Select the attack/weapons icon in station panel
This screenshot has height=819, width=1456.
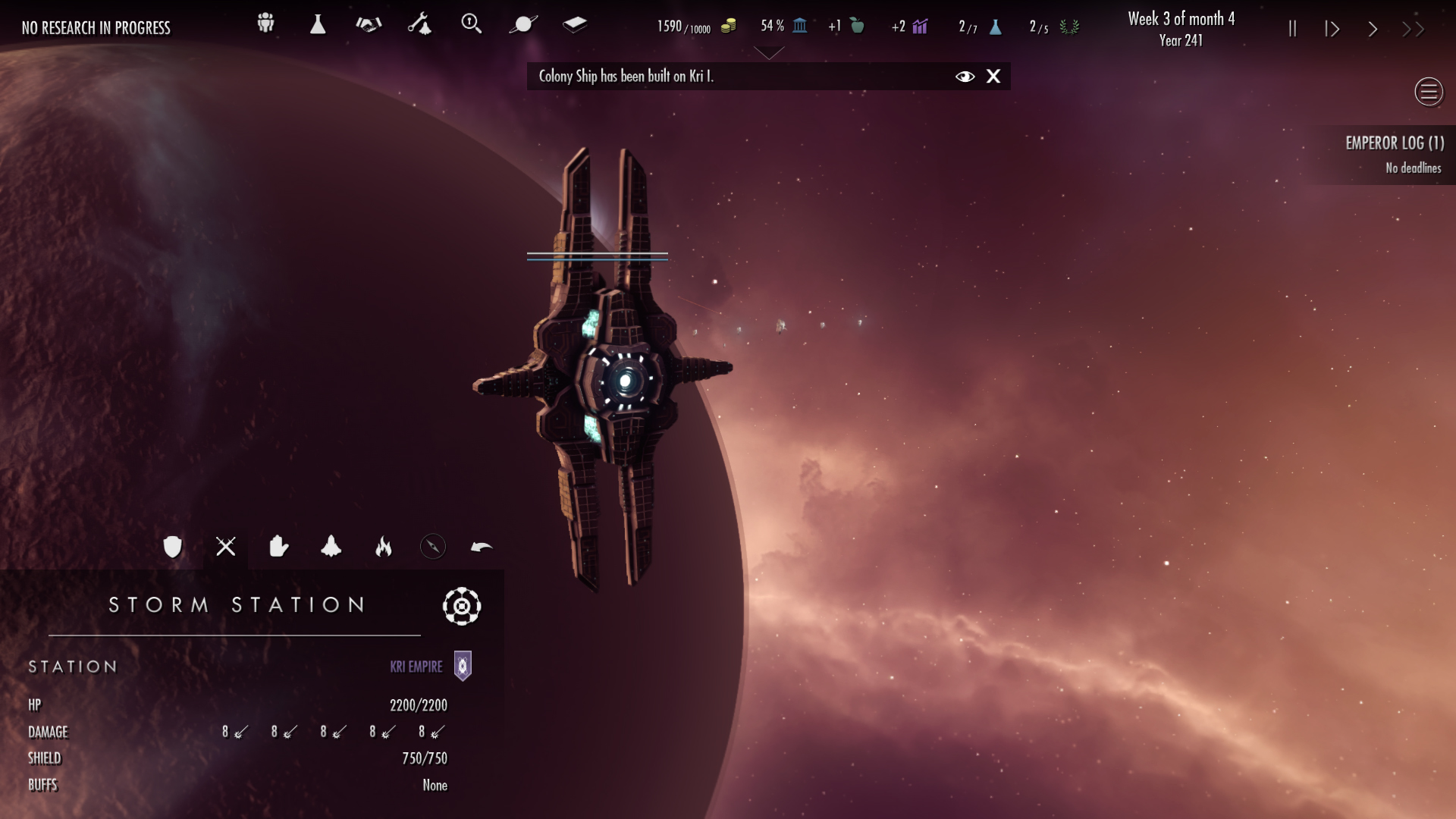pos(225,546)
